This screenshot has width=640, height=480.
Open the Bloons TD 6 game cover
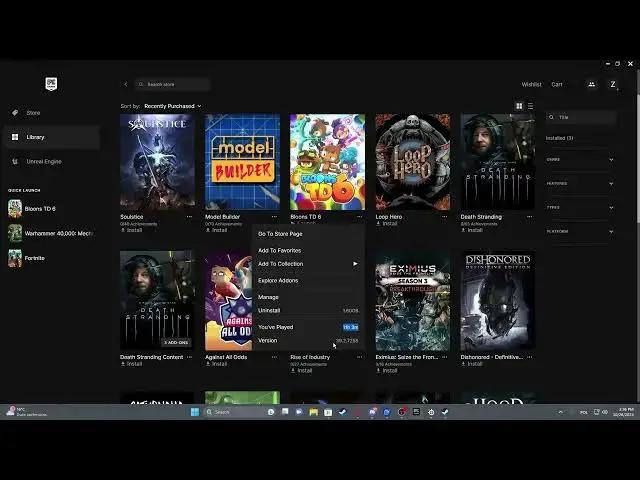[327, 162]
